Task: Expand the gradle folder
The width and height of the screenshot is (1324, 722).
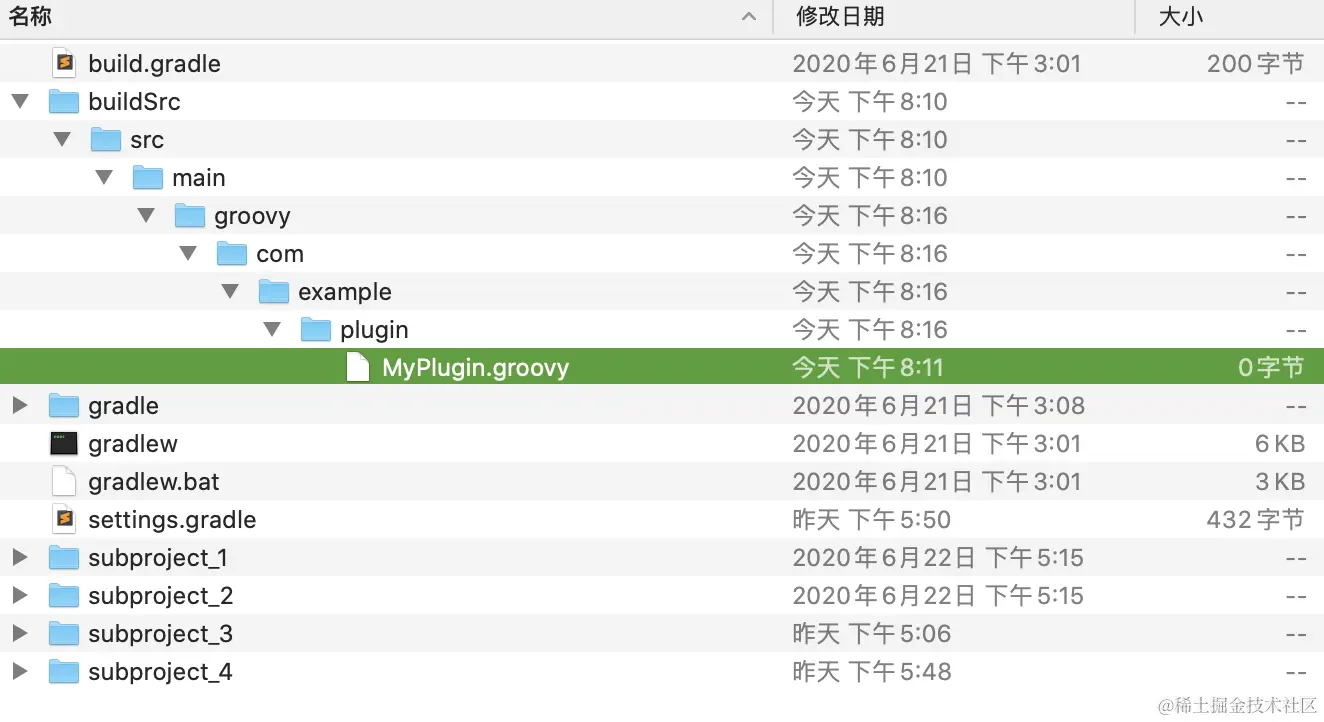Action: click(20, 405)
